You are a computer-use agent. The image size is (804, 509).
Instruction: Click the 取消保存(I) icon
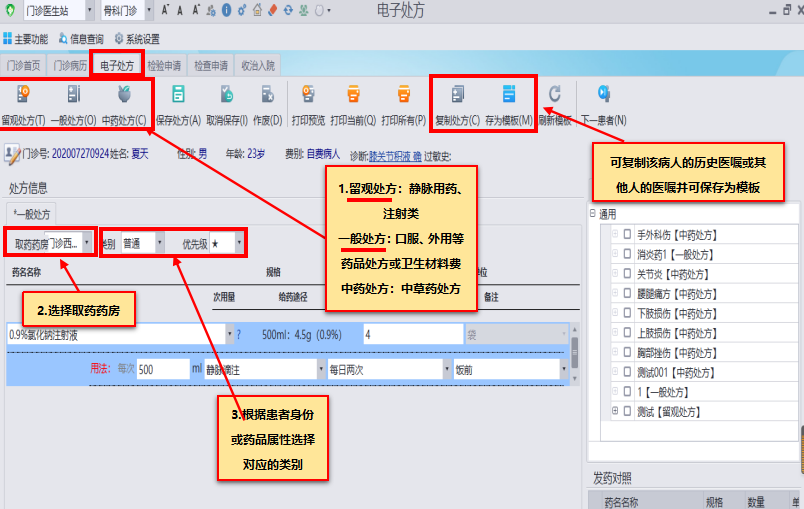[227, 95]
